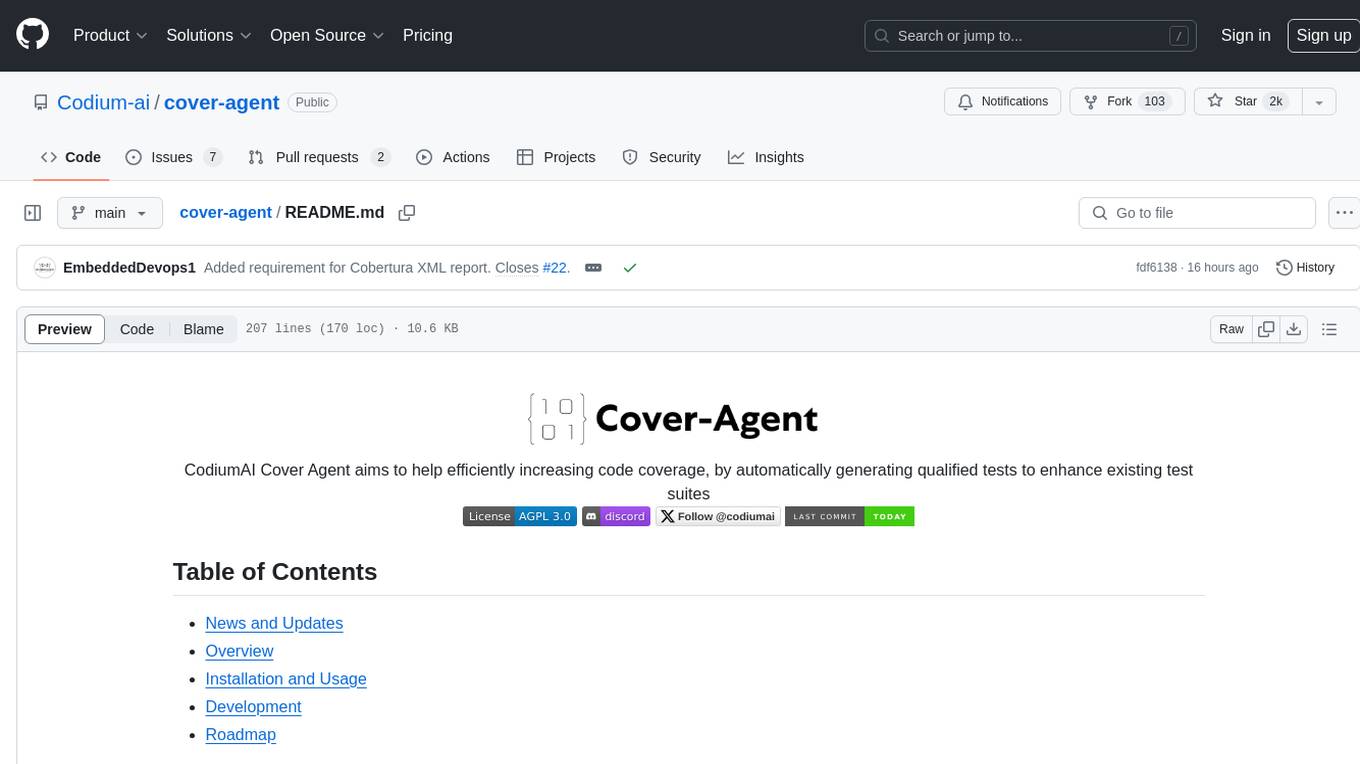This screenshot has width=1360, height=764.
Task: Open the more file actions menu
Action: click(x=1344, y=213)
